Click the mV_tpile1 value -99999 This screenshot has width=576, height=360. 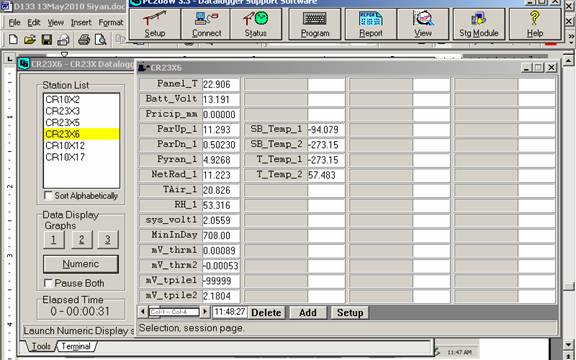(x=221, y=281)
